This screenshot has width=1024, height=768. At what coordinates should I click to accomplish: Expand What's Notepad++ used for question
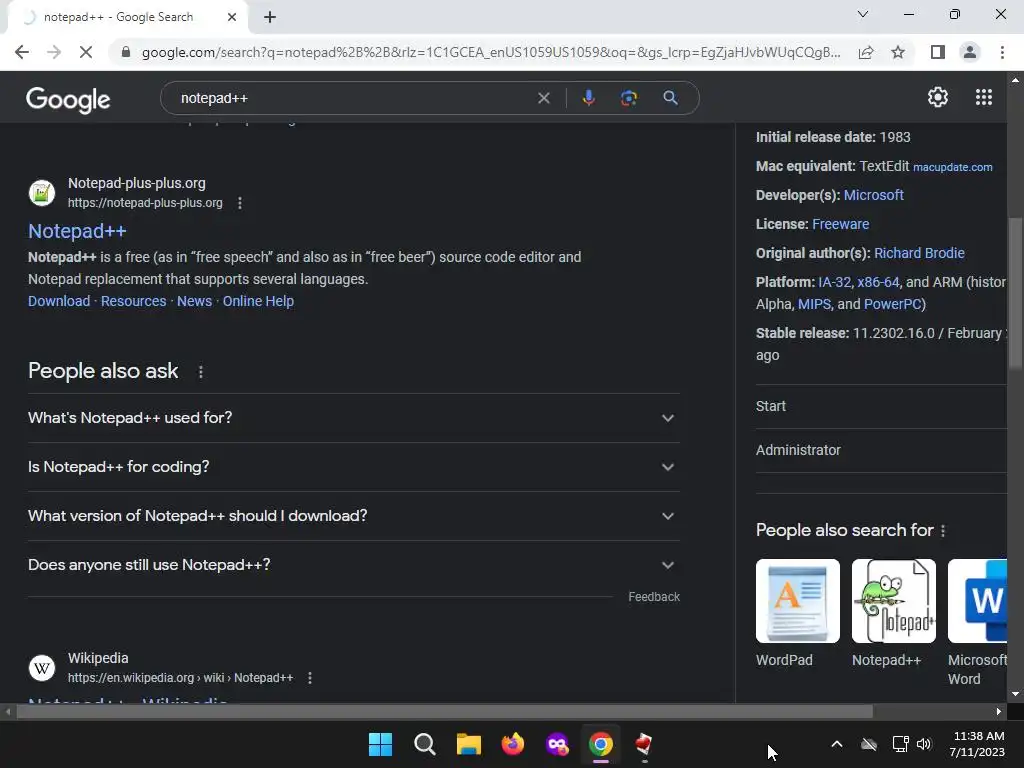[x=353, y=418]
